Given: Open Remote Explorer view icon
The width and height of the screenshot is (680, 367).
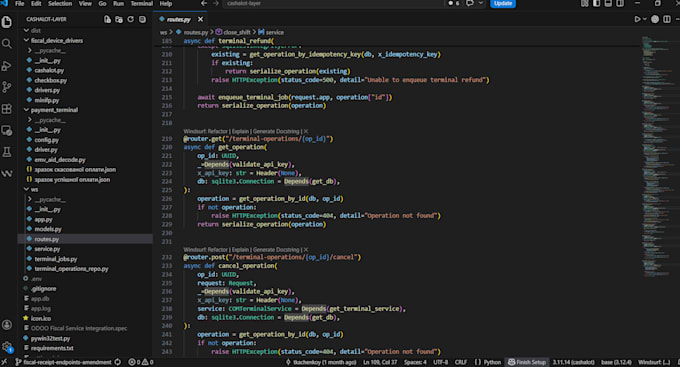Looking at the screenshot, I should (x=7, y=130).
